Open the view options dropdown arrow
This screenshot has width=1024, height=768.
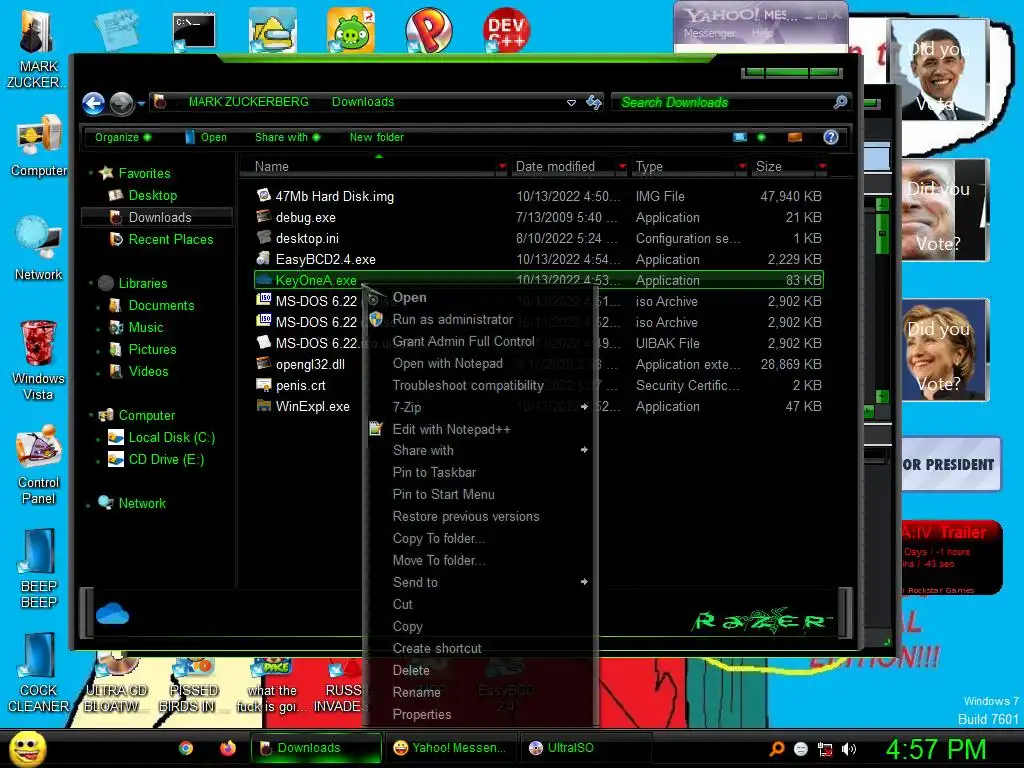(761, 137)
